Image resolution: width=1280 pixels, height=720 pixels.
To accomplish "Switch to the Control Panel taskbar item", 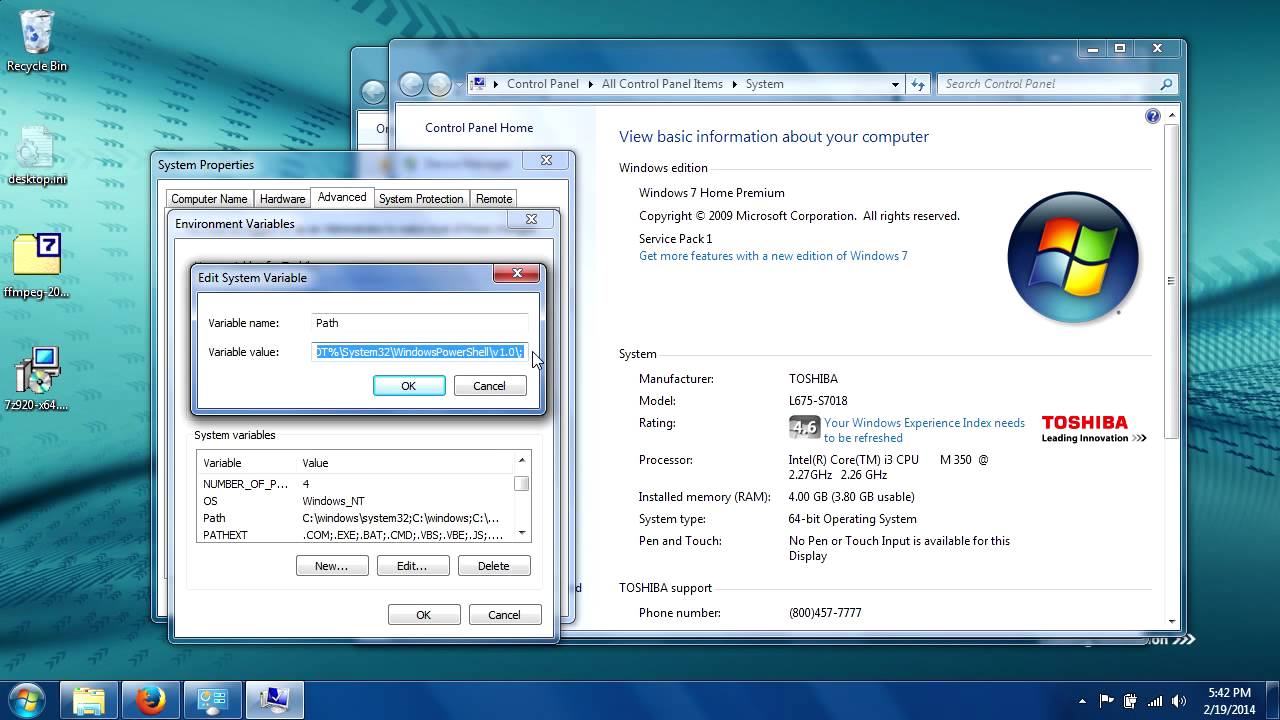I will pos(213,700).
